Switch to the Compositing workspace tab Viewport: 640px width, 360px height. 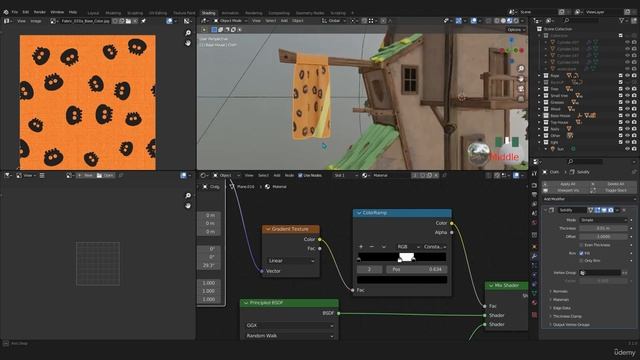(x=279, y=13)
